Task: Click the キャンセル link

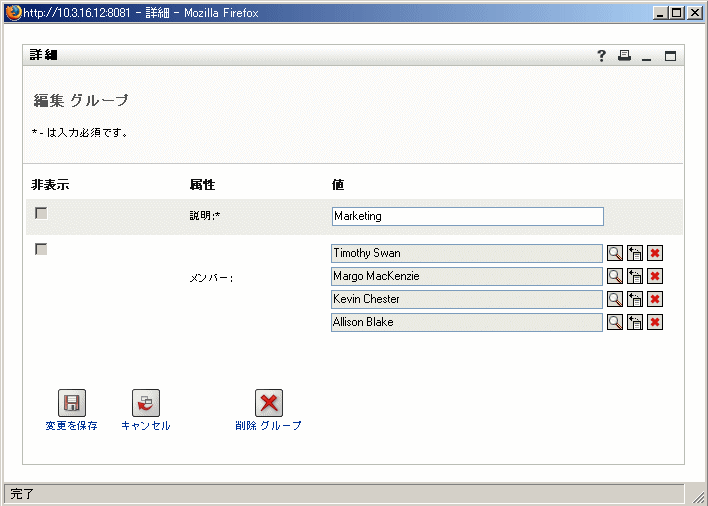Action: tap(146, 426)
